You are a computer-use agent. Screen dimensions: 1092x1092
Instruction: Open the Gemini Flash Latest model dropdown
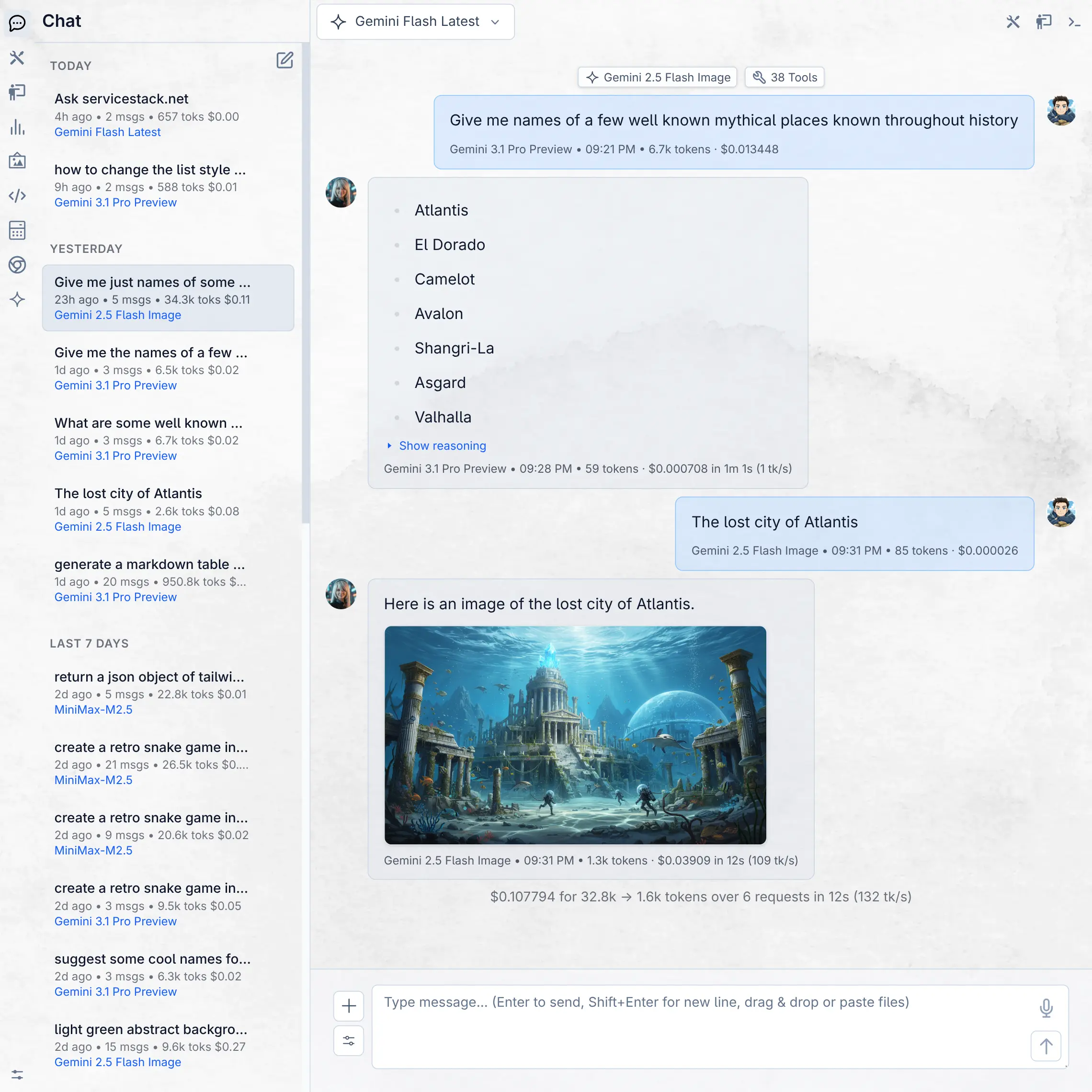click(415, 22)
